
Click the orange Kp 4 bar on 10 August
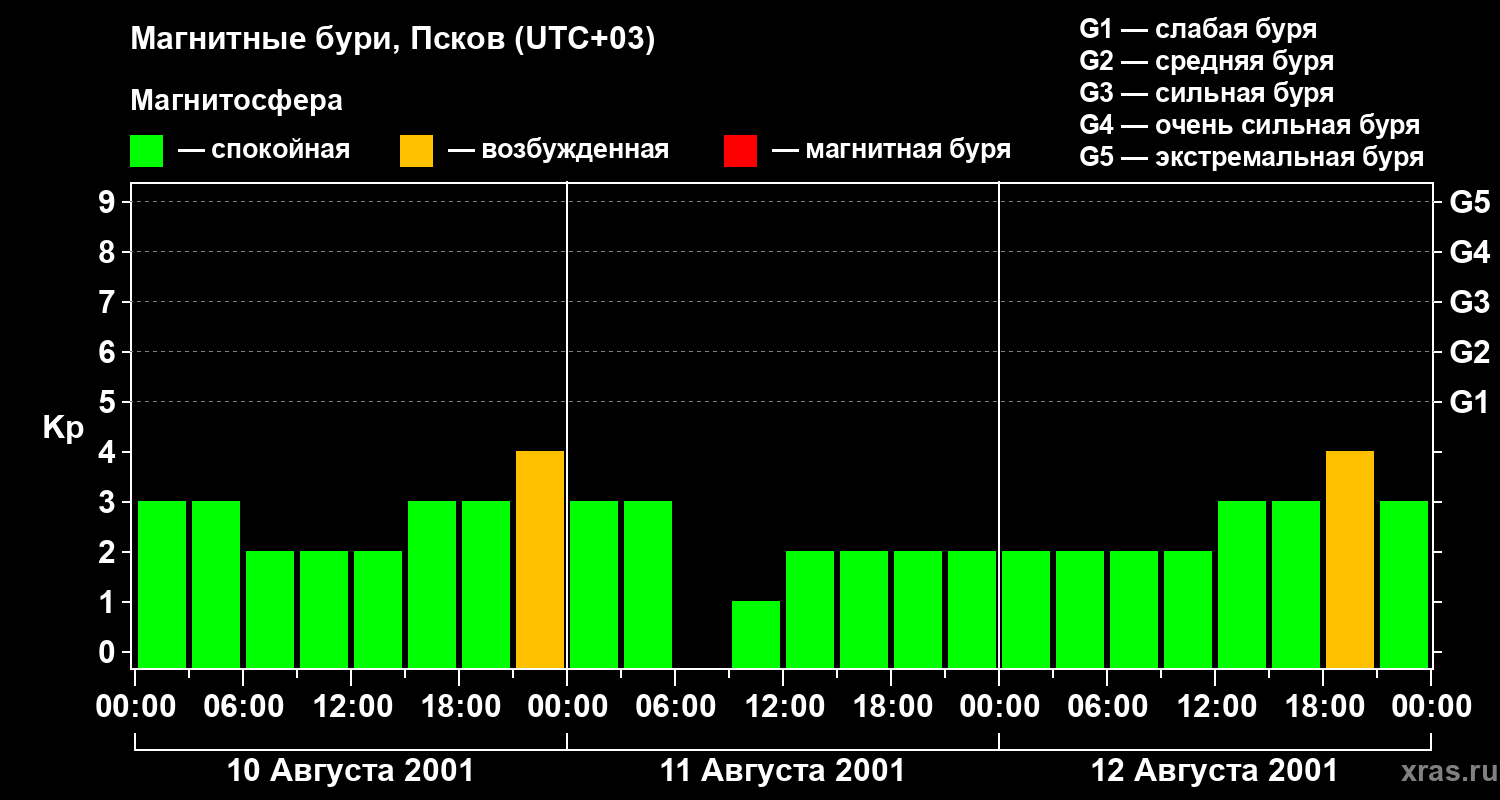[540, 560]
